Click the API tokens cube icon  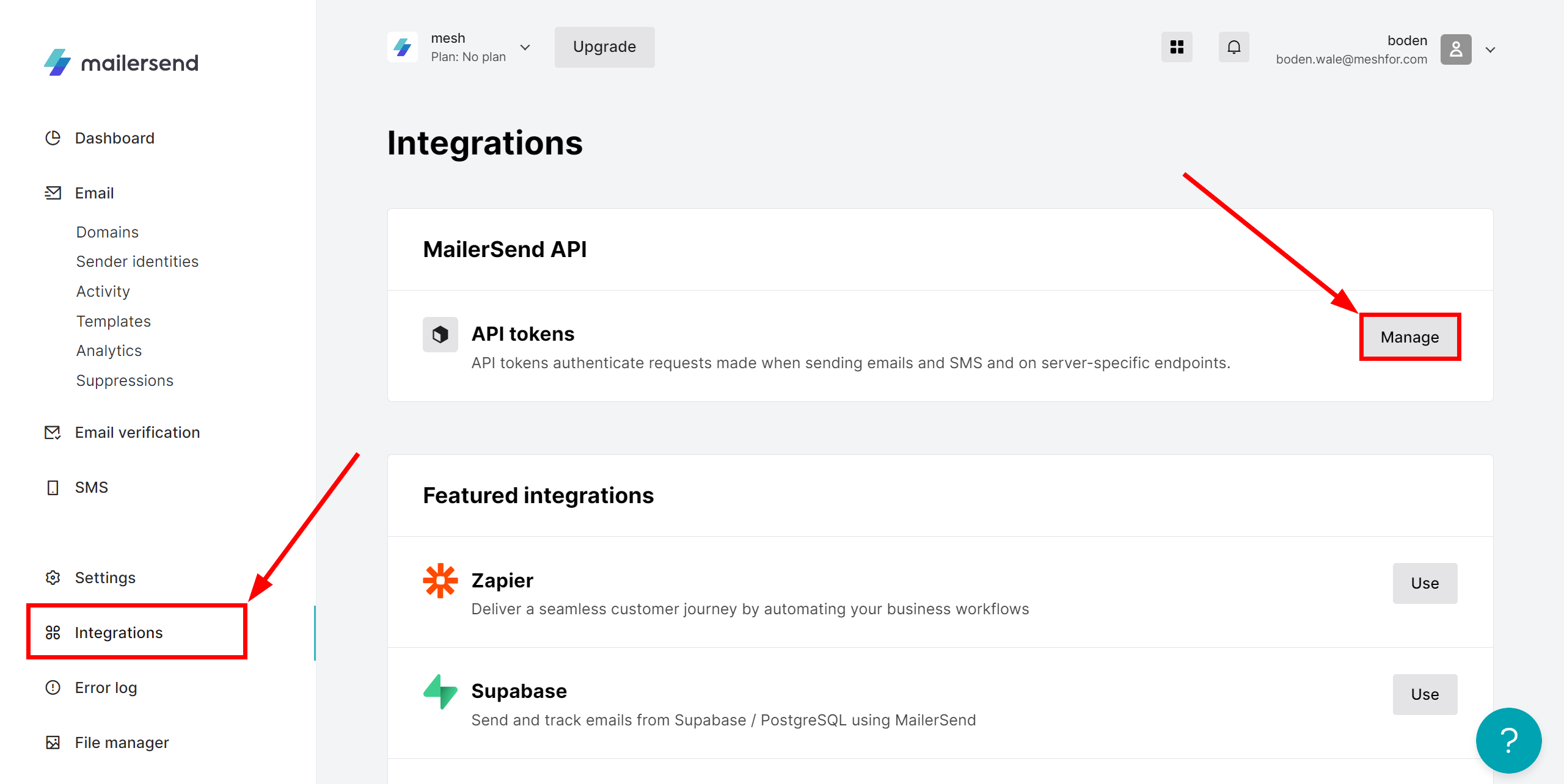pyautogui.click(x=440, y=335)
